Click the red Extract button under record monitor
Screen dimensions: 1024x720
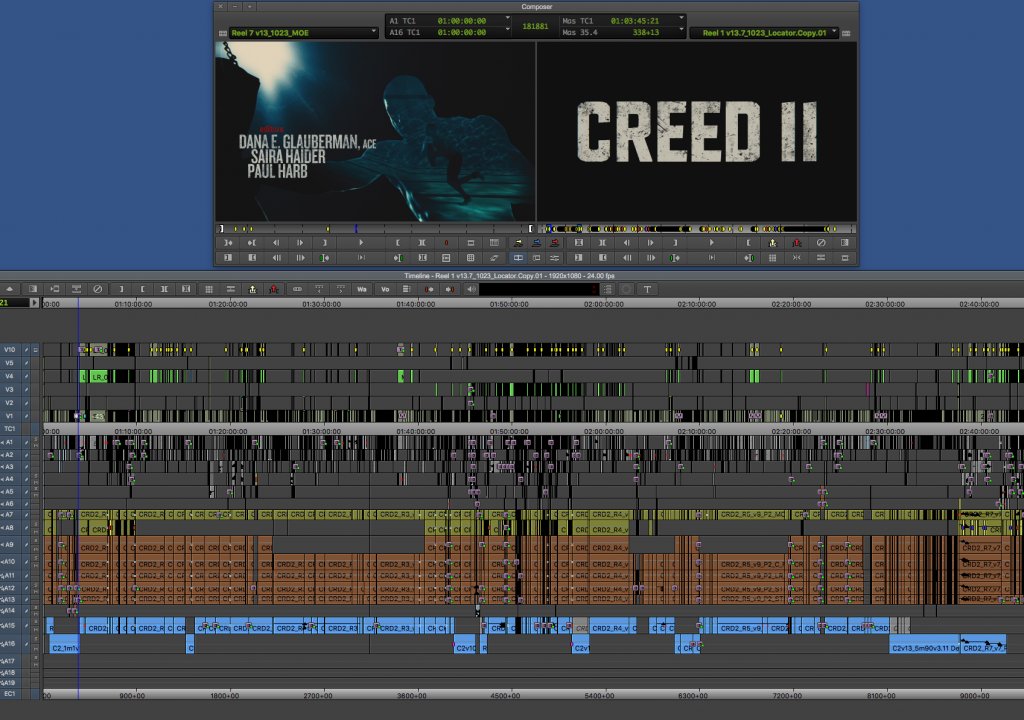point(797,242)
